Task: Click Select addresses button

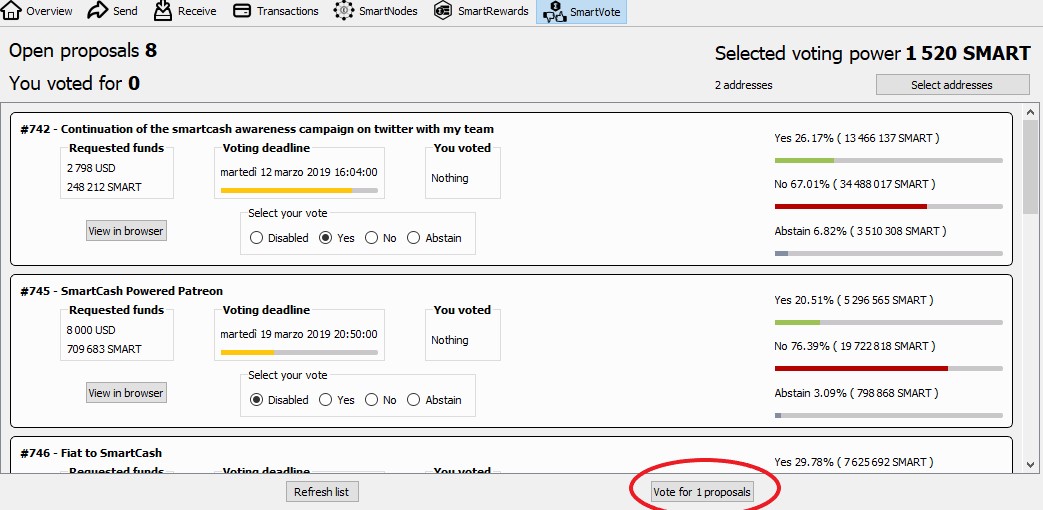Action: point(952,85)
